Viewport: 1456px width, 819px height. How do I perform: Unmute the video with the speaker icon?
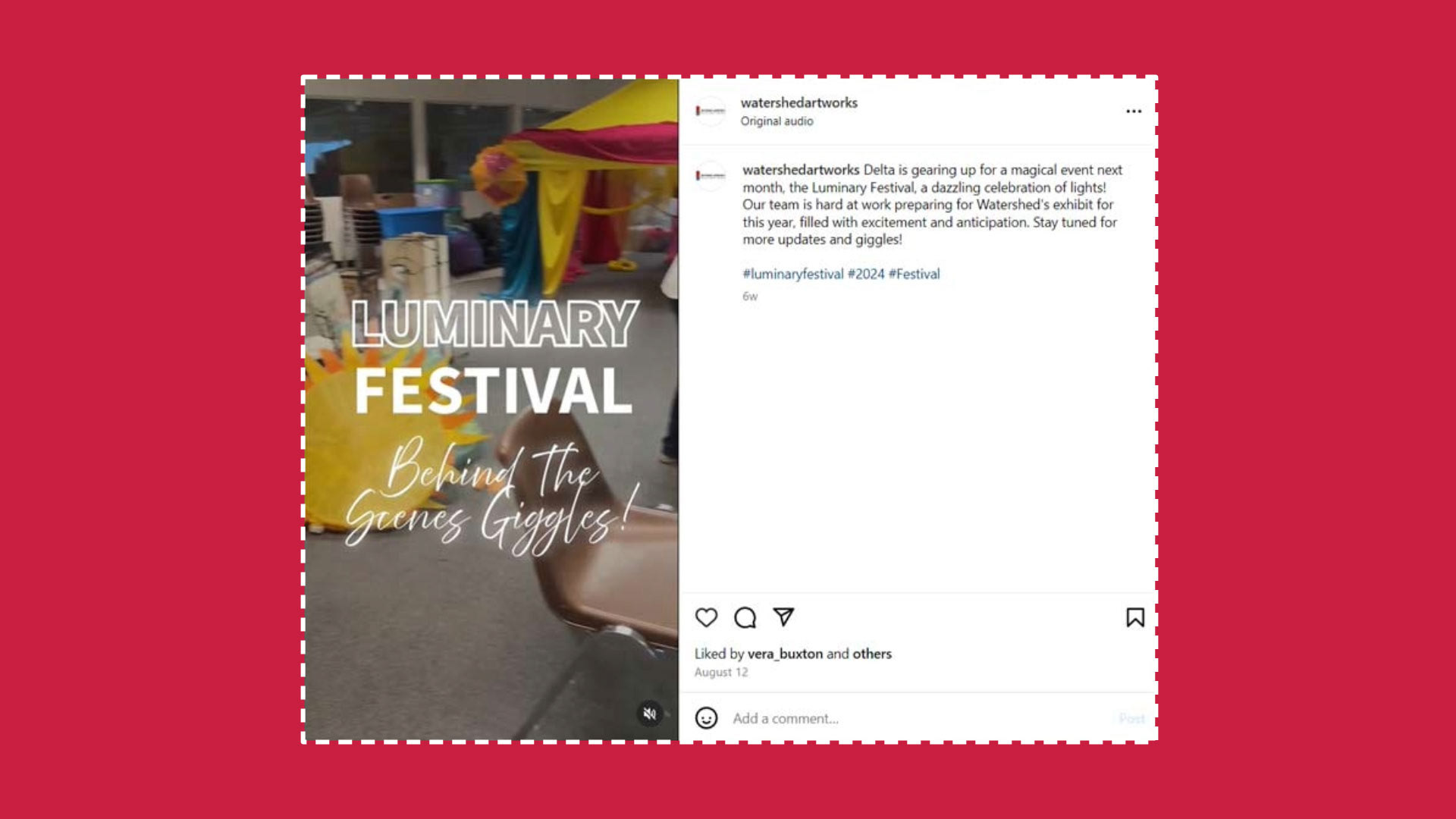point(650,714)
